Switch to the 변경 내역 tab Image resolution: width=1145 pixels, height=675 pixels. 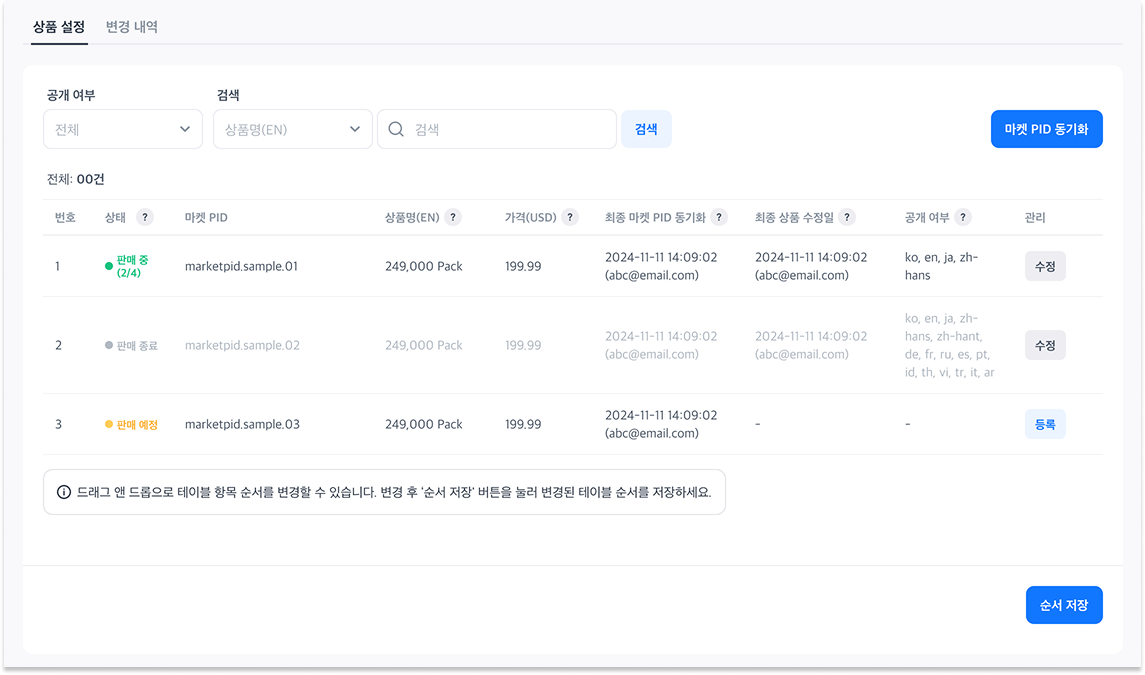pos(132,27)
